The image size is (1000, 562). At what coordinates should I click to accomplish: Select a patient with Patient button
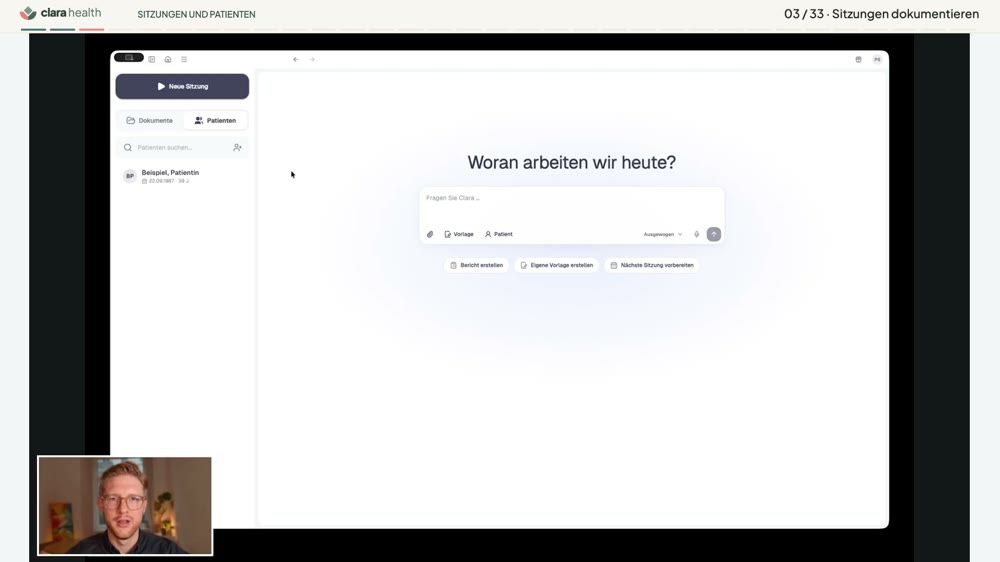(499, 234)
